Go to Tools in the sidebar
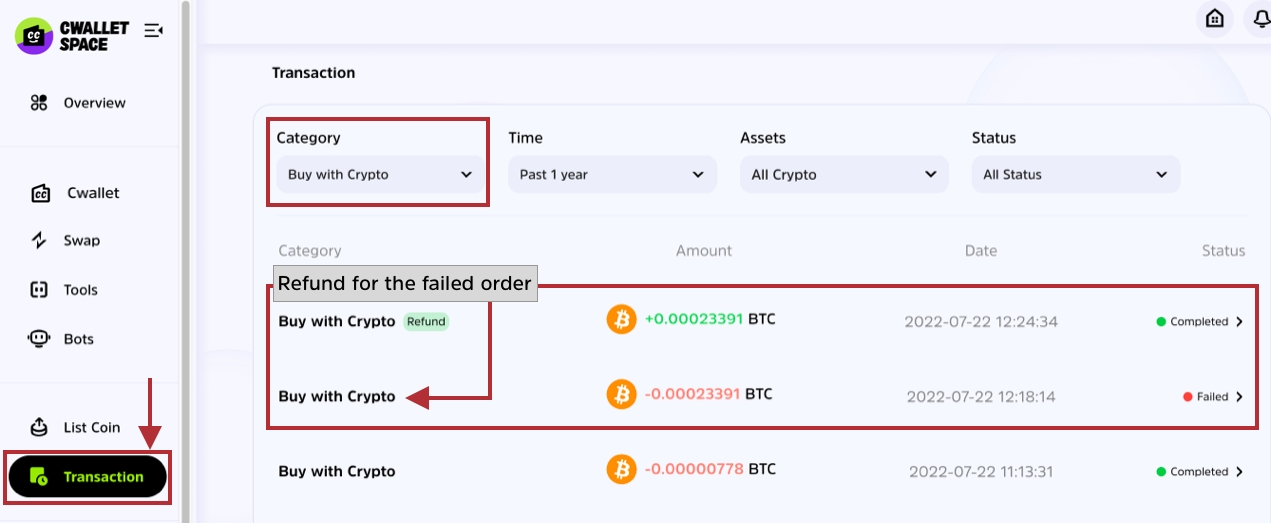This screenshot has width=1271, height=523. pos(80,290)
